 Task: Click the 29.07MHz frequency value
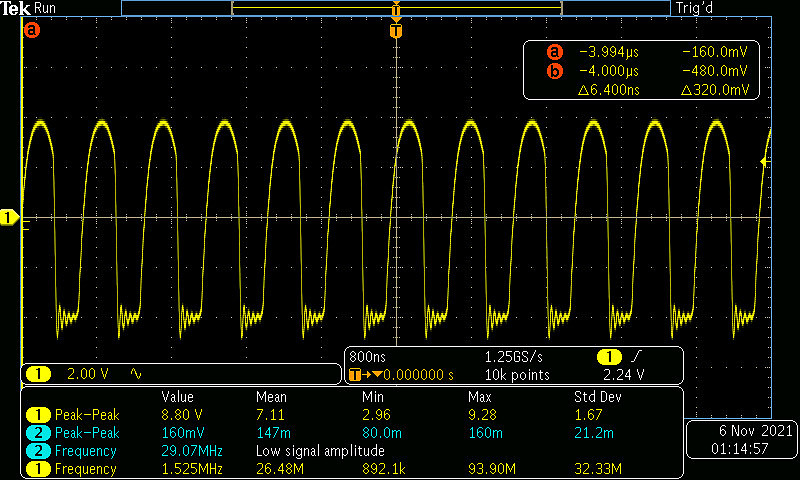[x=192, y=451]
